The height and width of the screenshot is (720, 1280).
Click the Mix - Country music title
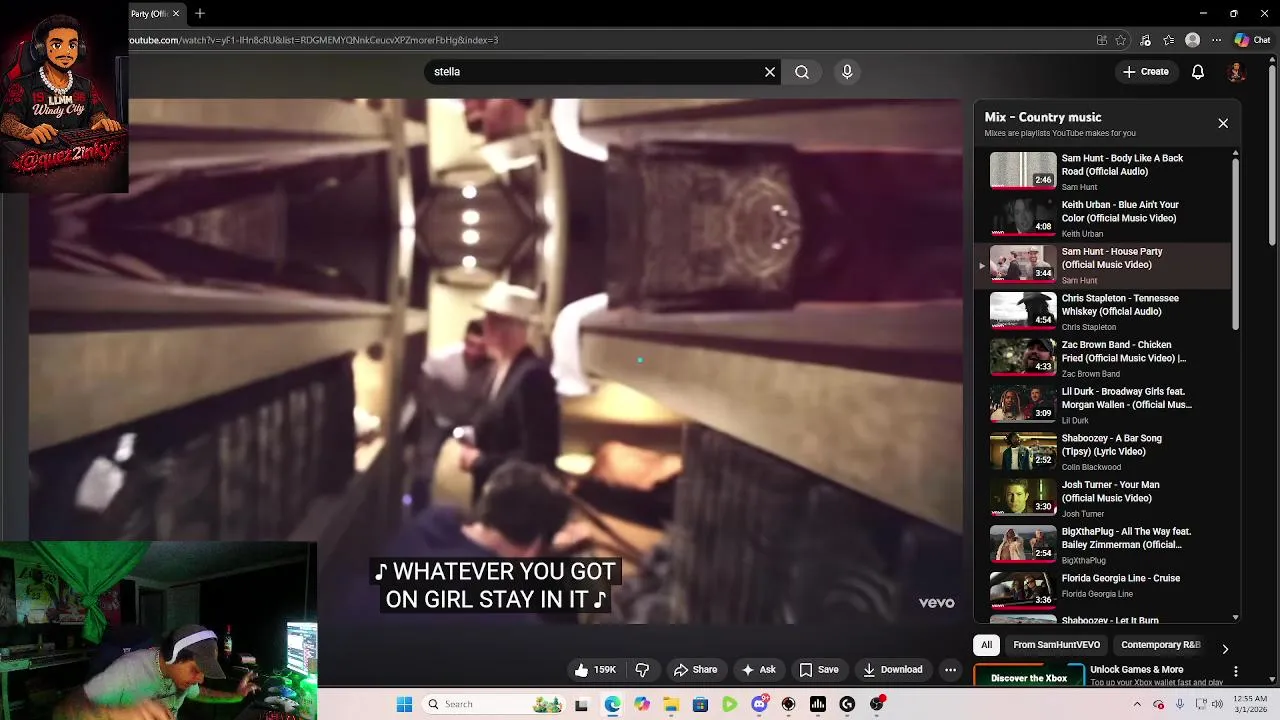point(1043,117)
